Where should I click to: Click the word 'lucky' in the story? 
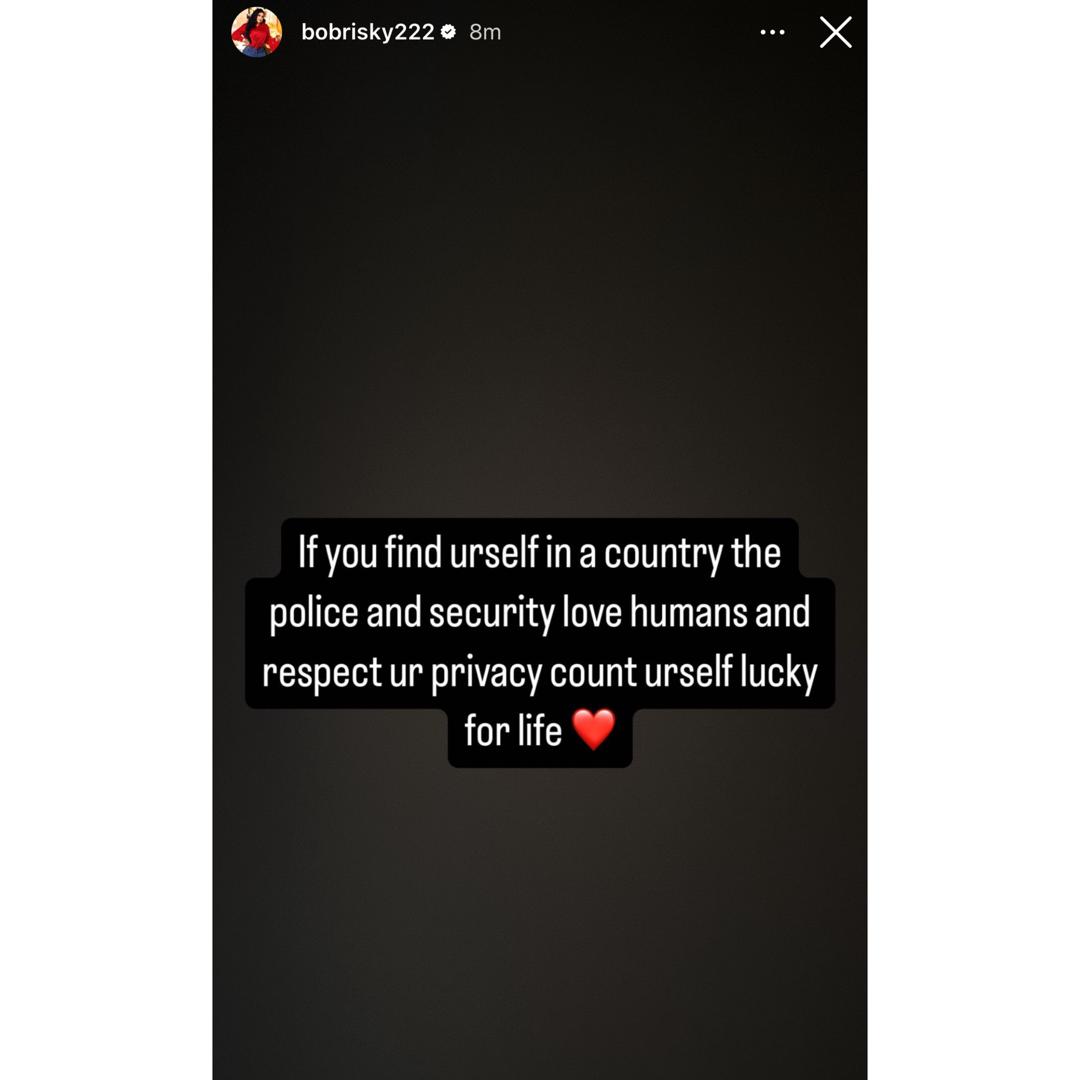coord(779,673)
